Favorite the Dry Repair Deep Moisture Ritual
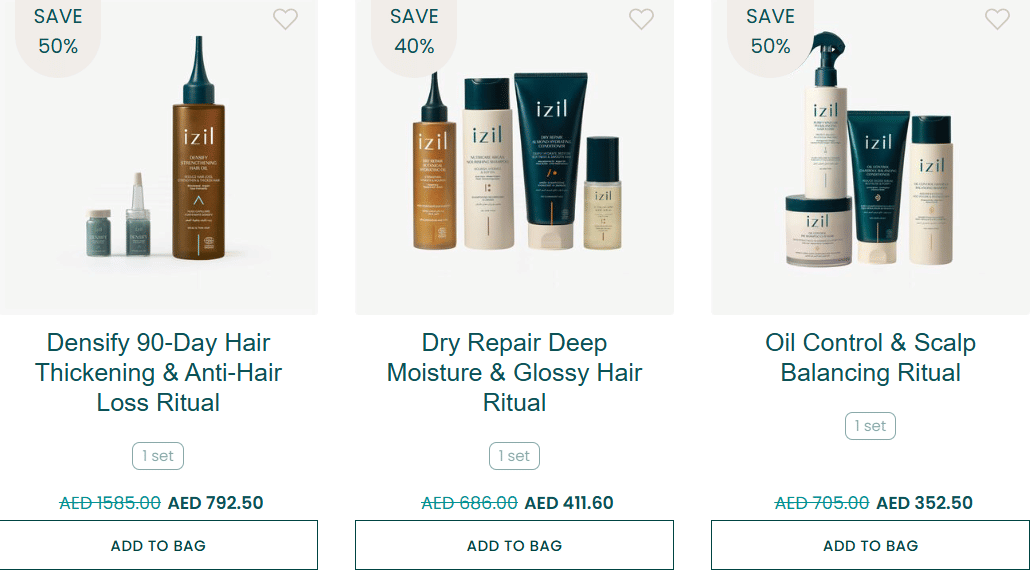 point(641,18)
